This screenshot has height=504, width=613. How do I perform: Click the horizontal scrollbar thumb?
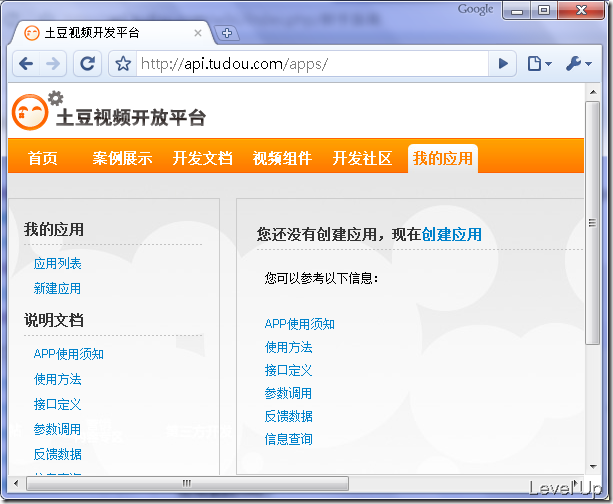pyautogui.click(x=187, y=483)
